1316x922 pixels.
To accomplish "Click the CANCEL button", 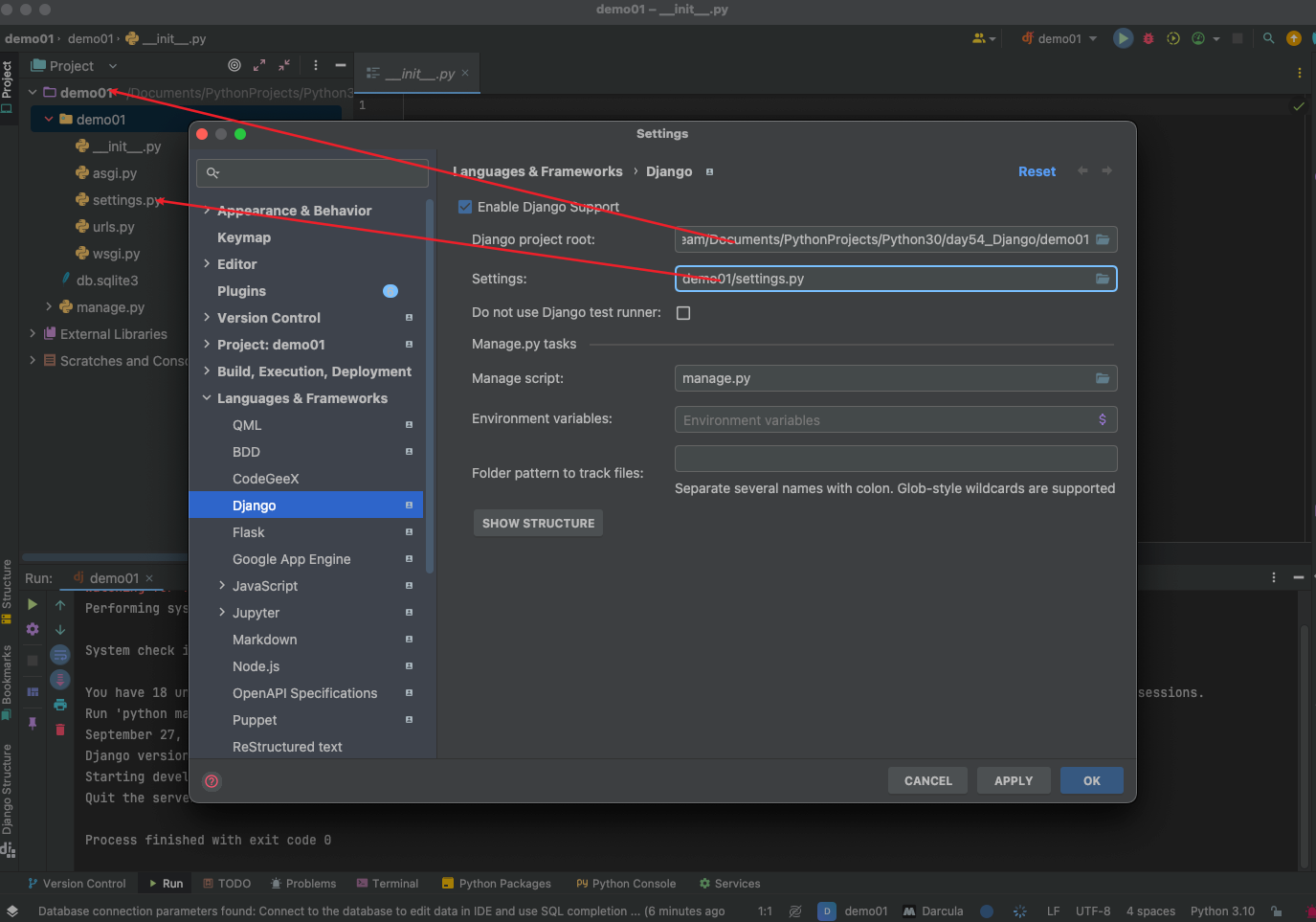I will [x=928, y=780].
